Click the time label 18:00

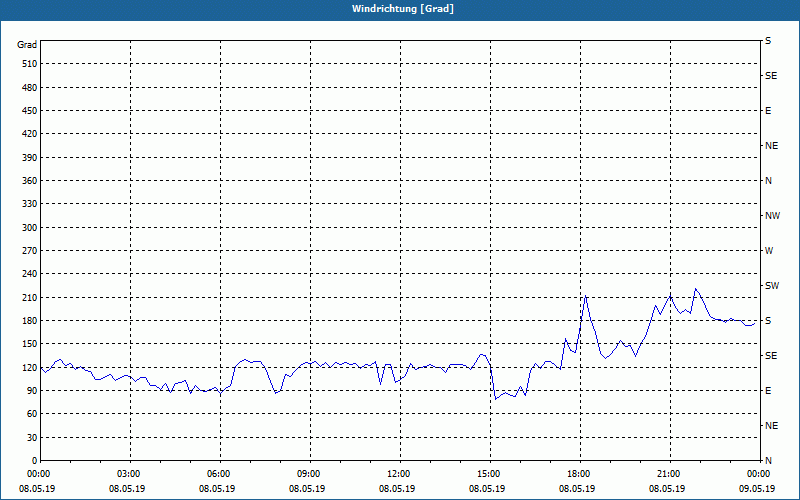(580, 474)
